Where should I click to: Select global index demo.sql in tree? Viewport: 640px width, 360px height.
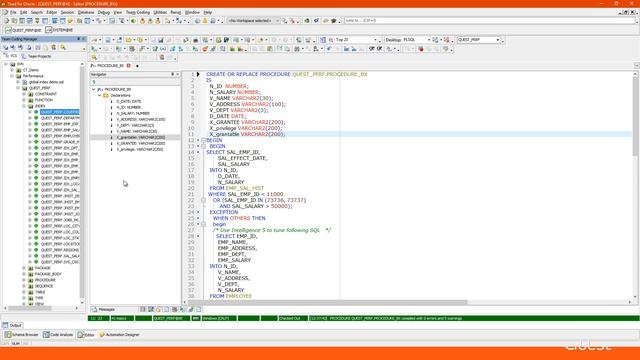(46, 82)
